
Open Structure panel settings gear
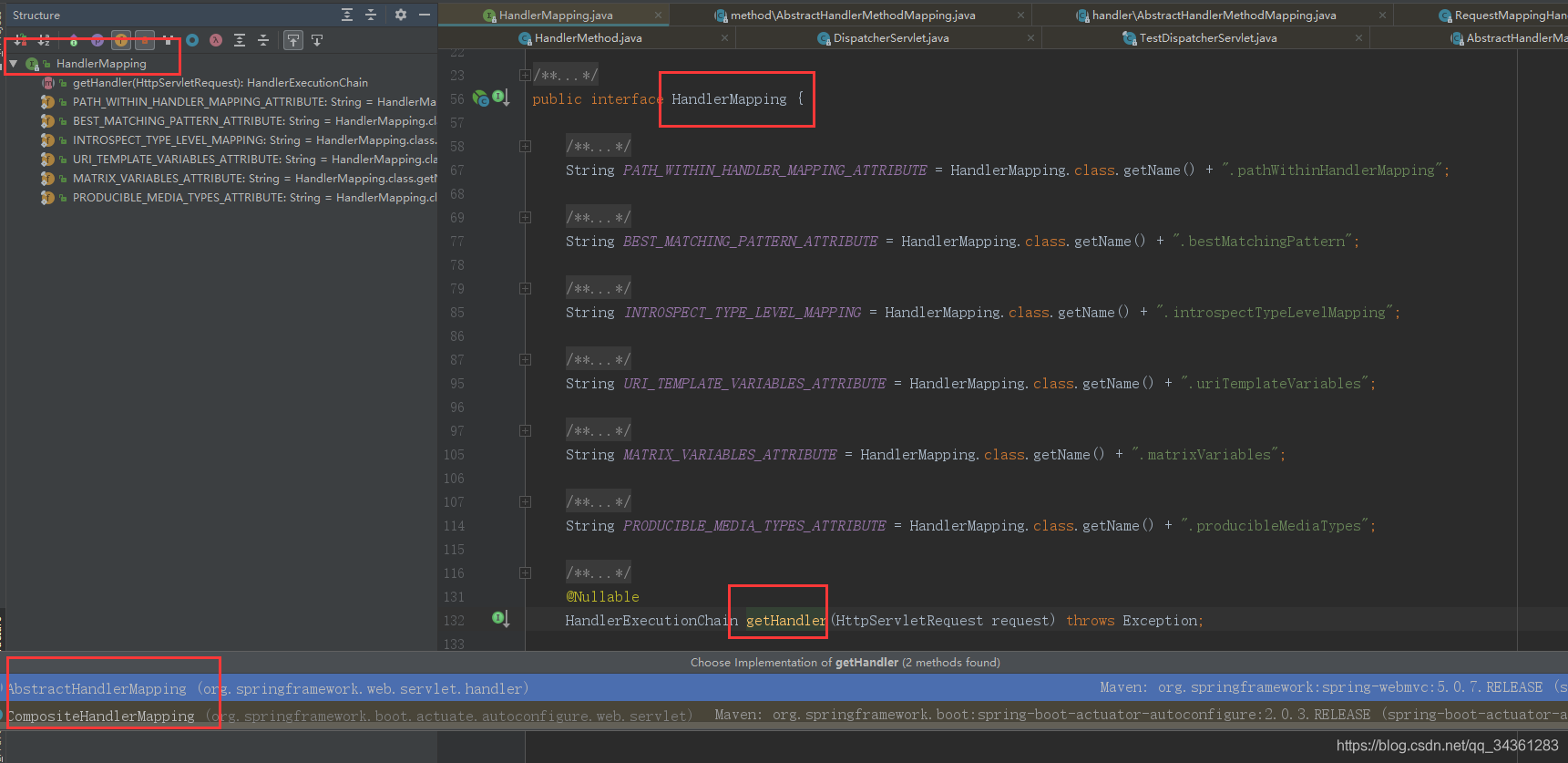(401, 15)
